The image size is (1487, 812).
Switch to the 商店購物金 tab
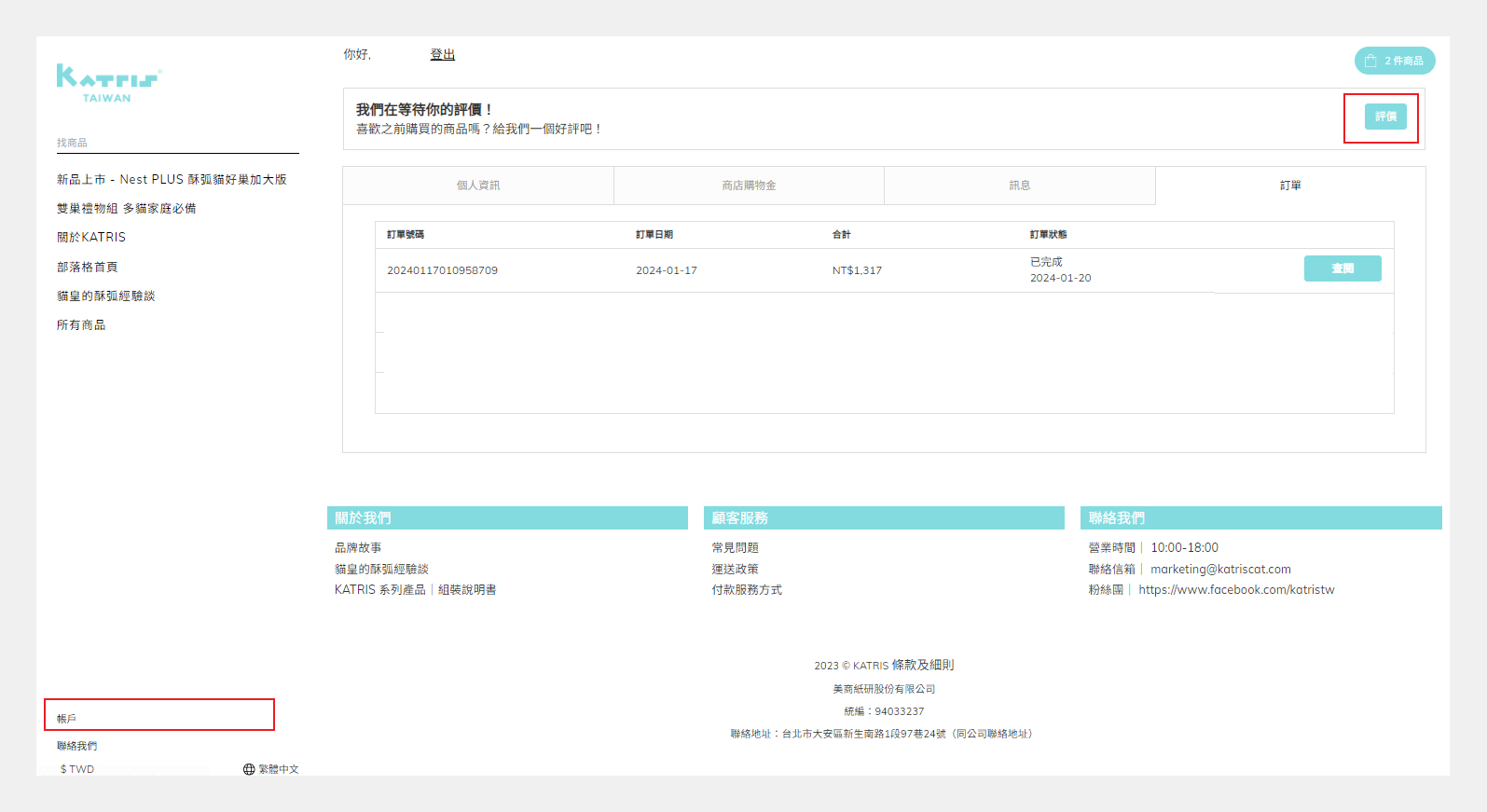pos(749,186)
